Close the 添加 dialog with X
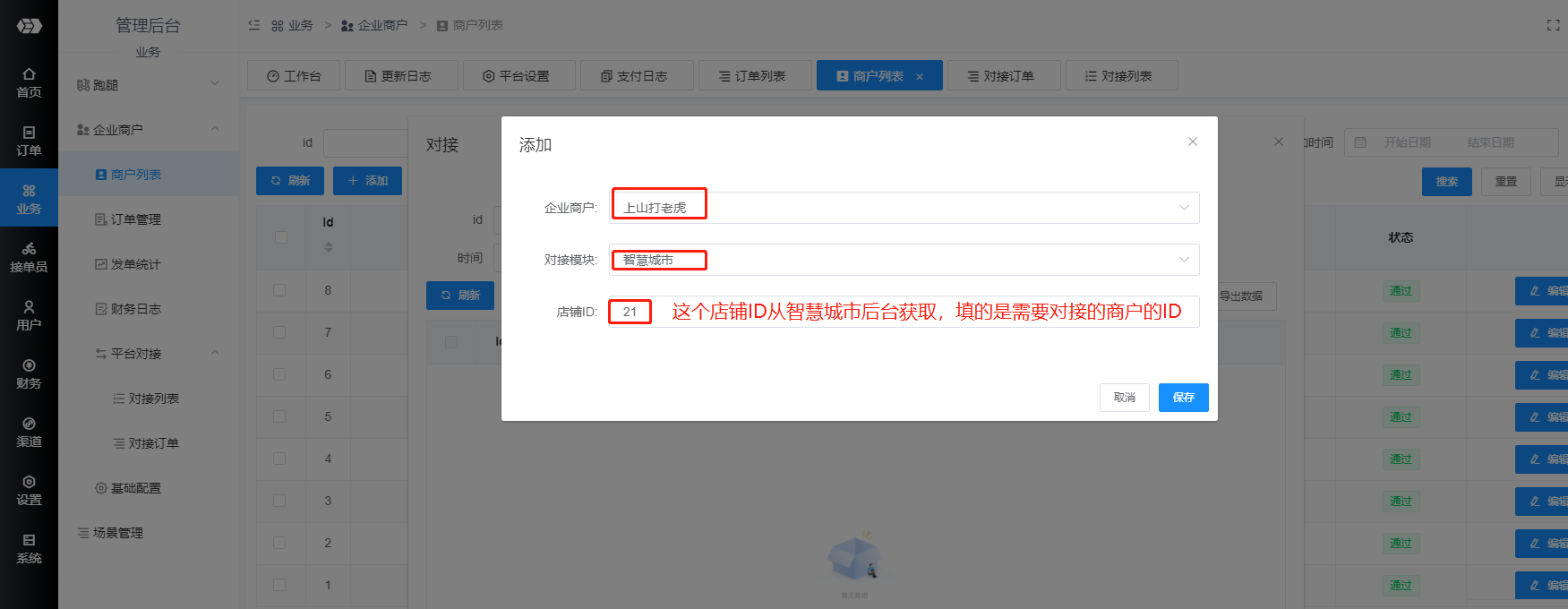The image size is (1568, 609). [1193, 142]
